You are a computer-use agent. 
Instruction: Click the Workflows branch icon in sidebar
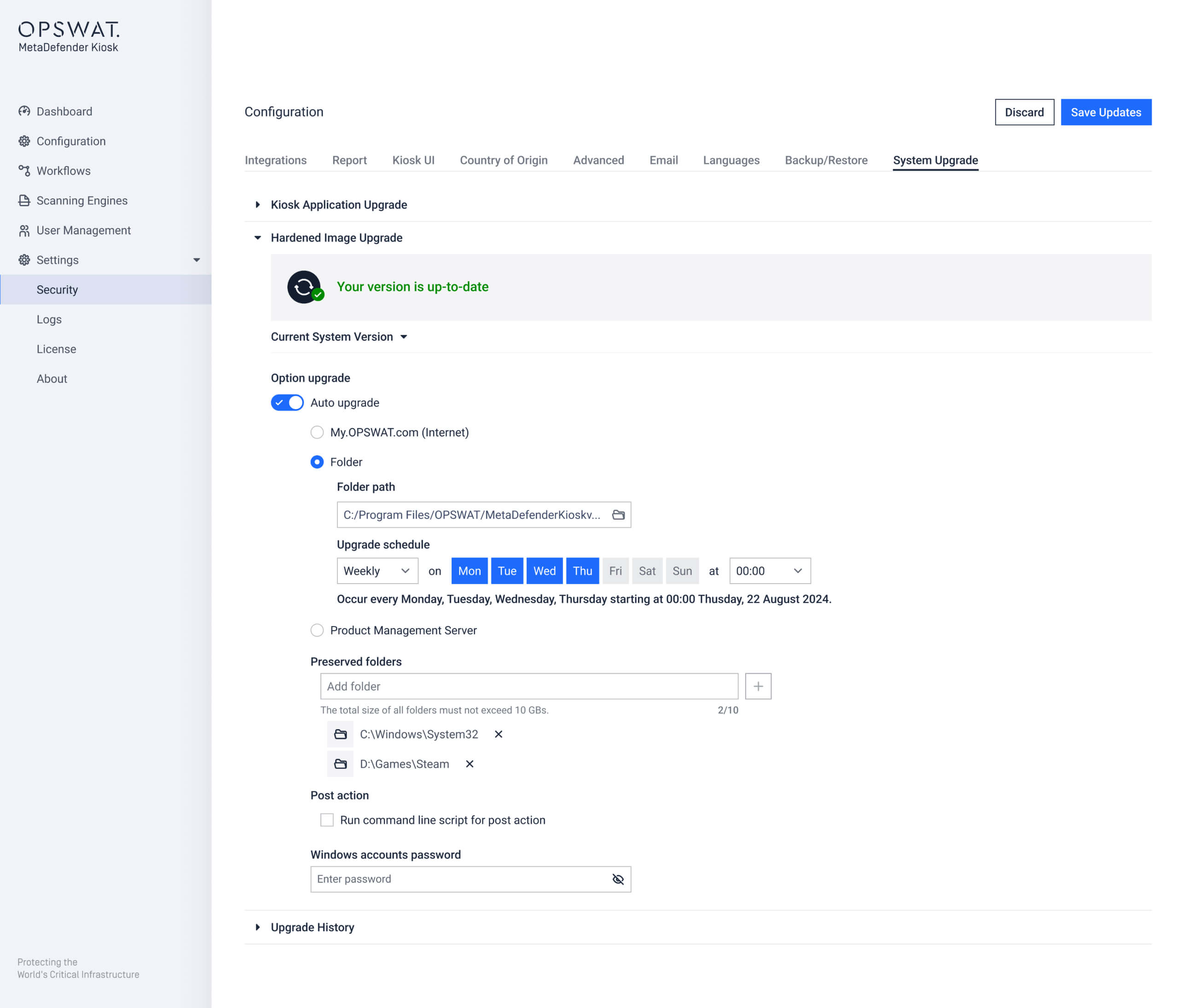coord(24,171)
